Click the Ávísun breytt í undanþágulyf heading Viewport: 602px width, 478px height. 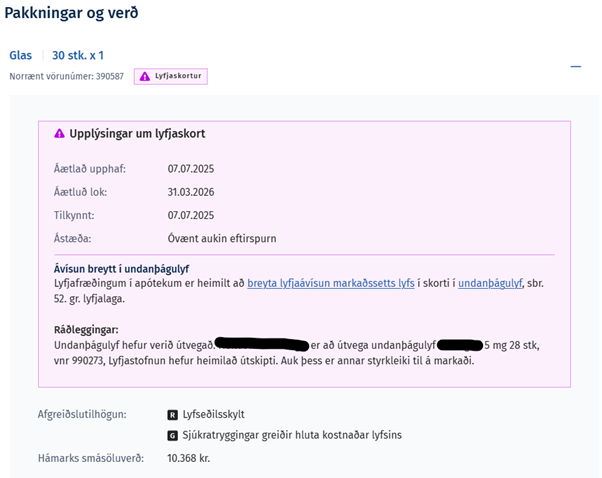(121, 270)
